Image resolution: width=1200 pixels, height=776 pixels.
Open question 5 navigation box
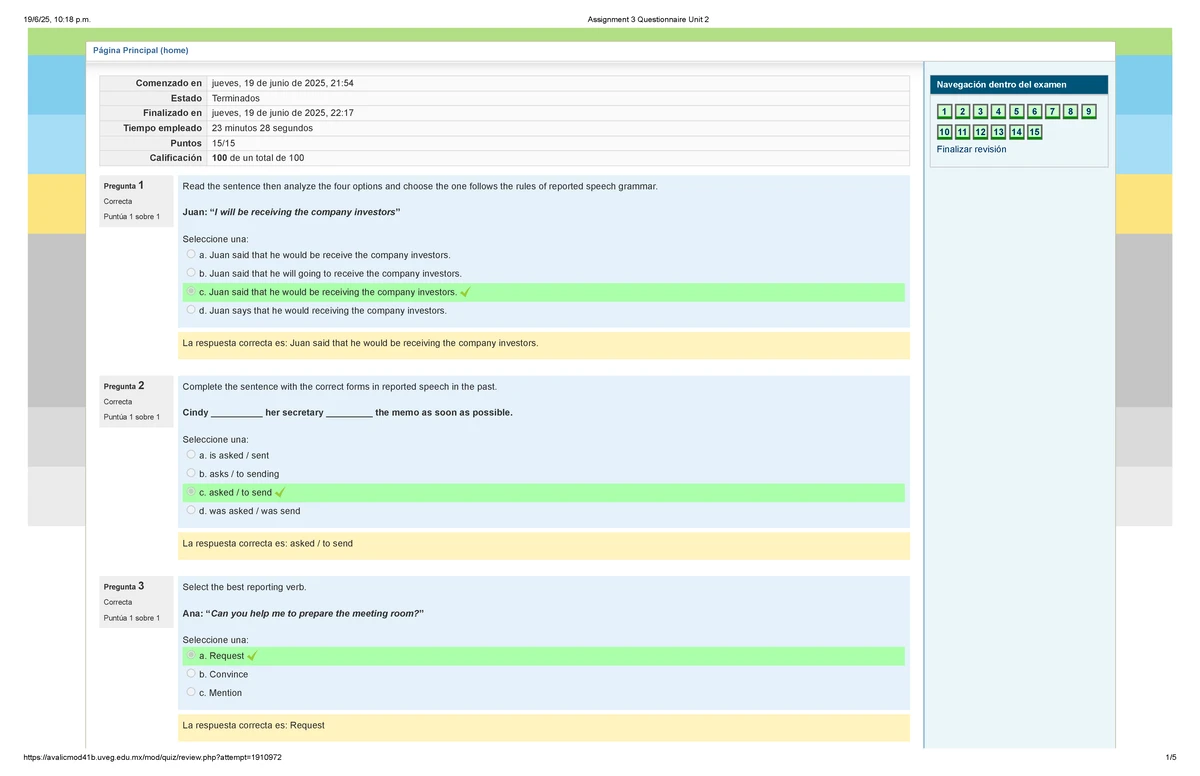(x=1016, y=111)
